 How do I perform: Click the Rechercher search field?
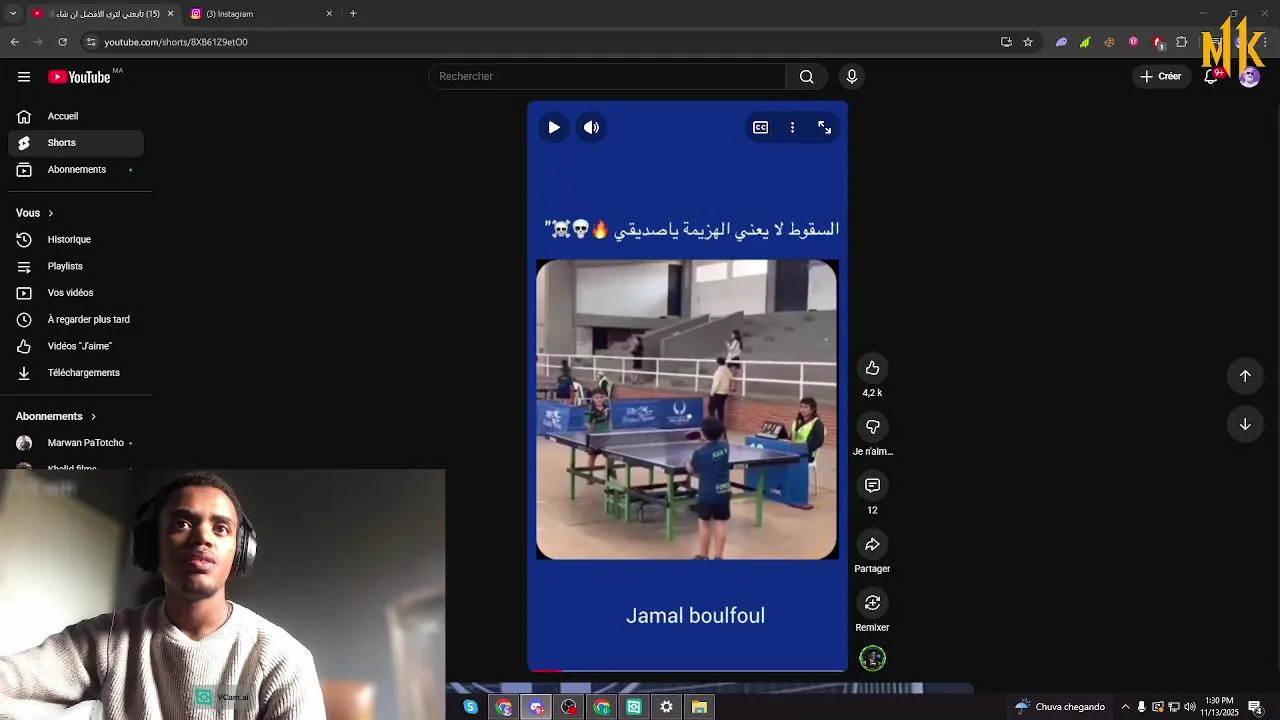click(607, 77)
